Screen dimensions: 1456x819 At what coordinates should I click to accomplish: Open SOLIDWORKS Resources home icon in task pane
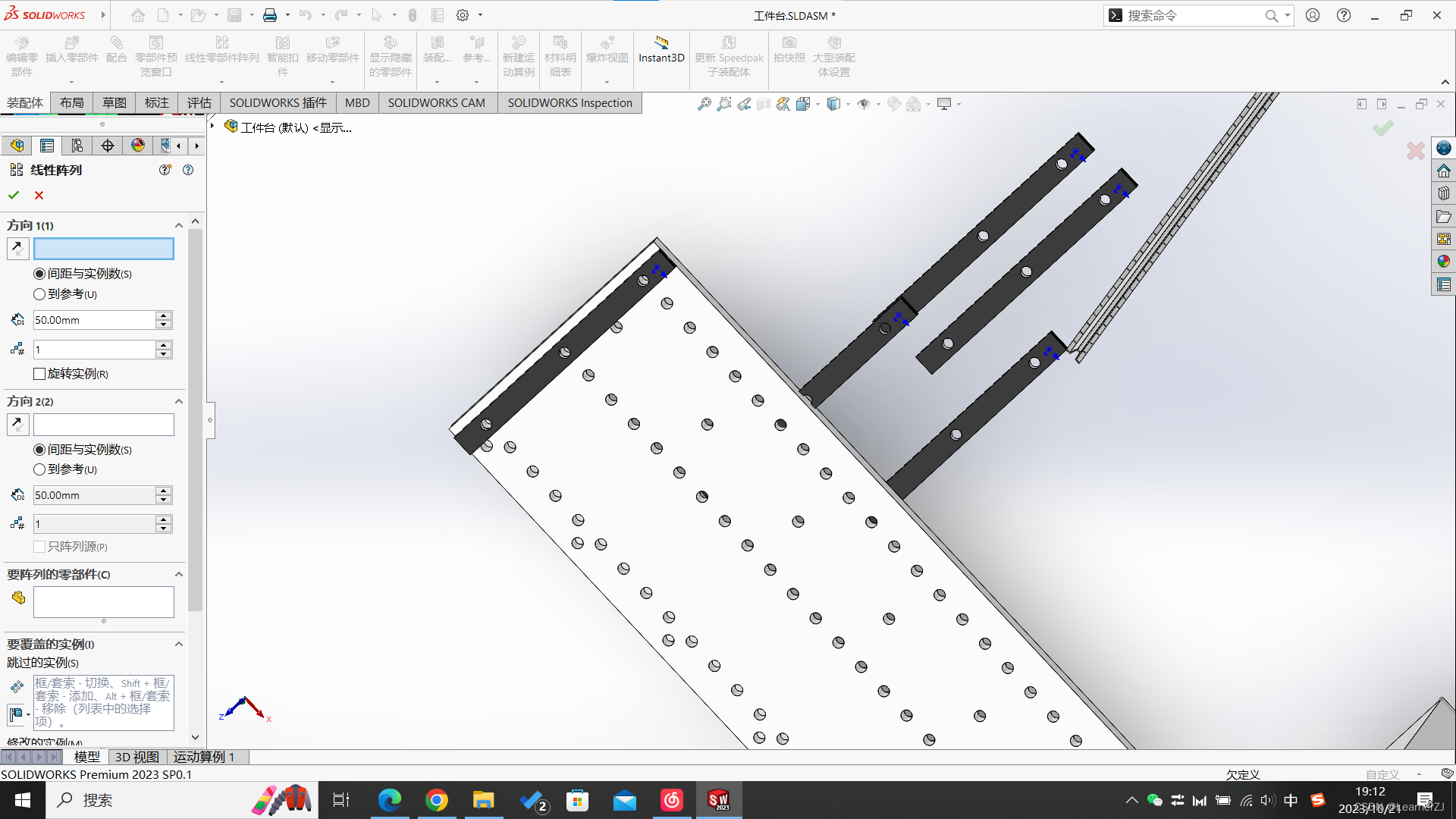tap(1443, 171)
